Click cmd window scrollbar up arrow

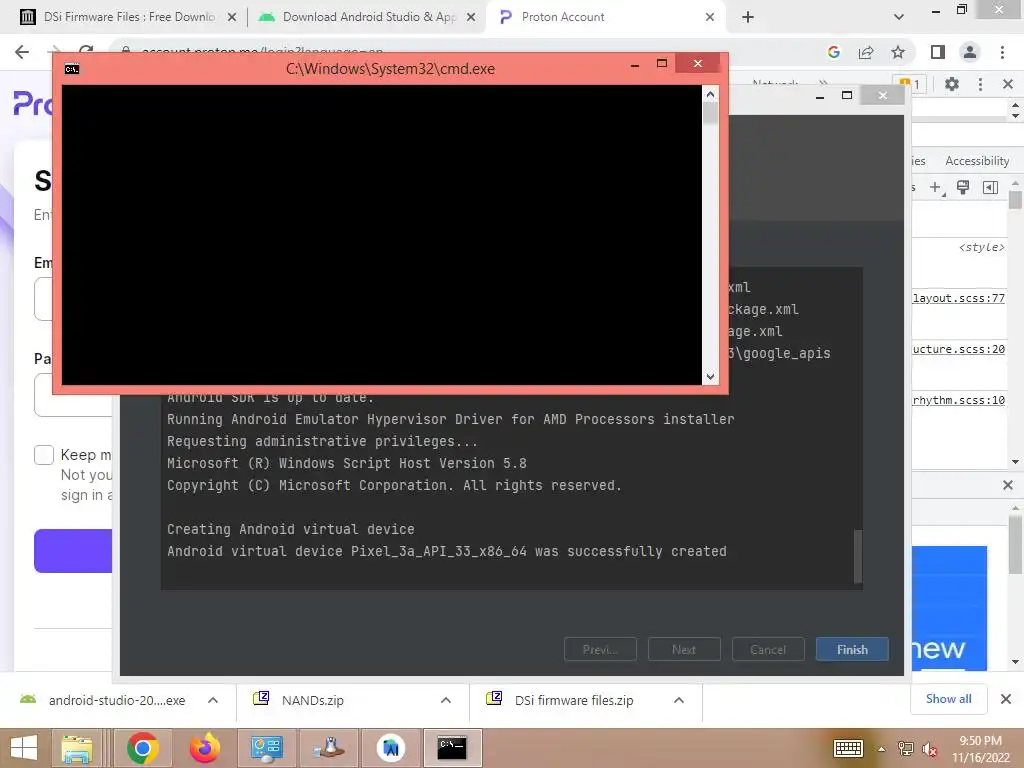(x=711, y=94)
